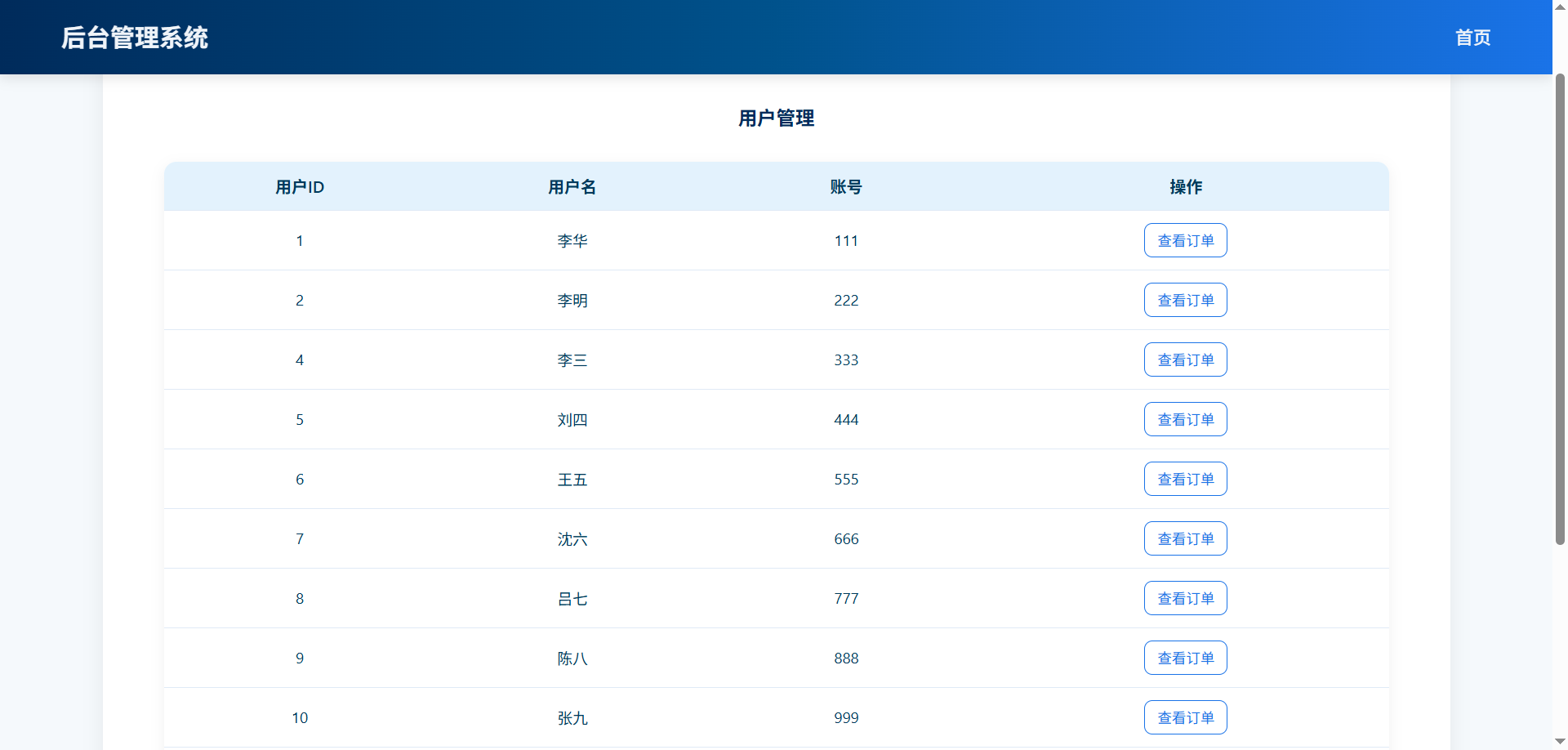The width and height of the screenshot is (1568, 750).
Task: Click account number 999
Action: [x=846, y=718]
